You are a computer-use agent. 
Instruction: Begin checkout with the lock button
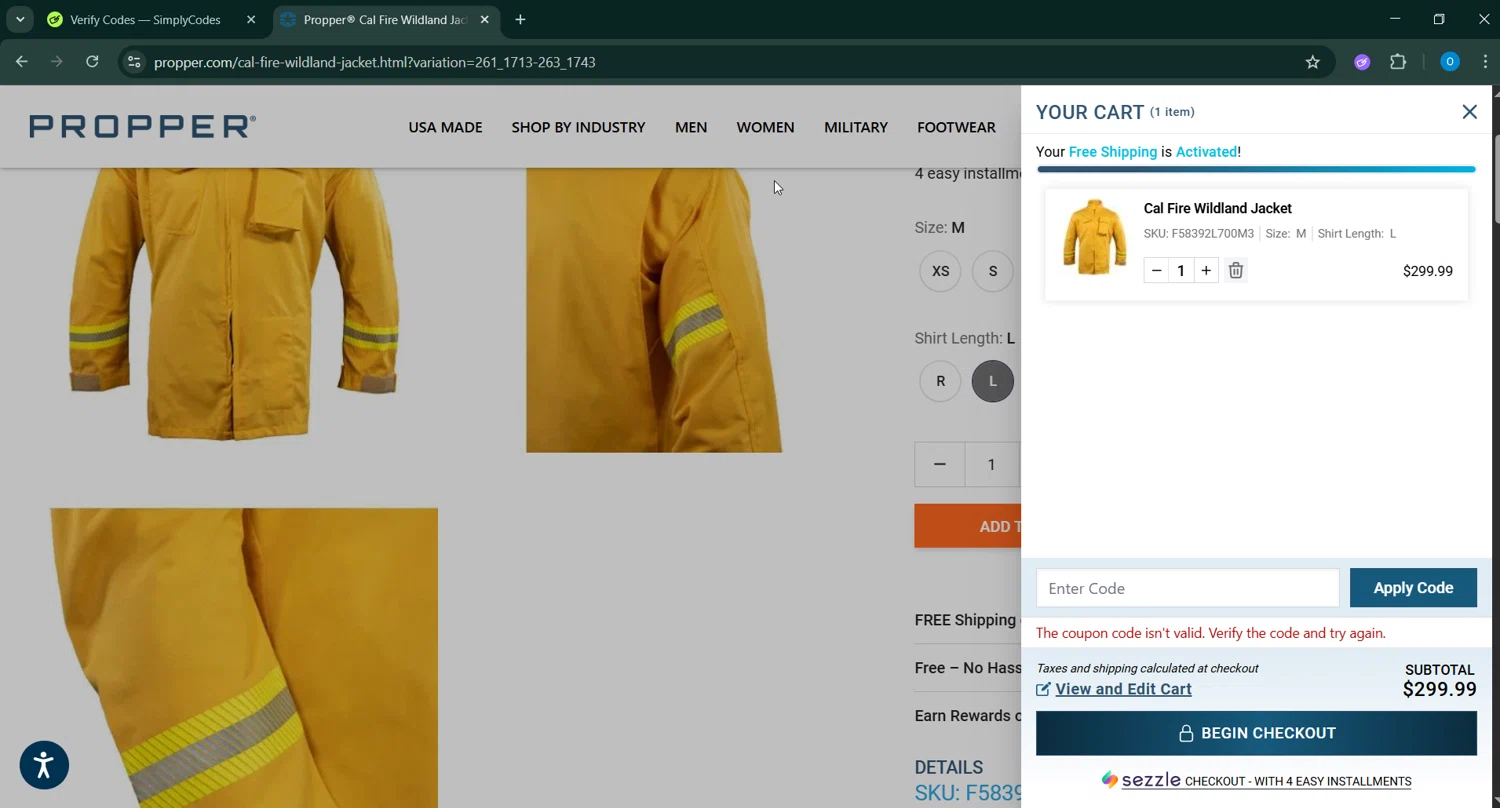[1256, 733]
